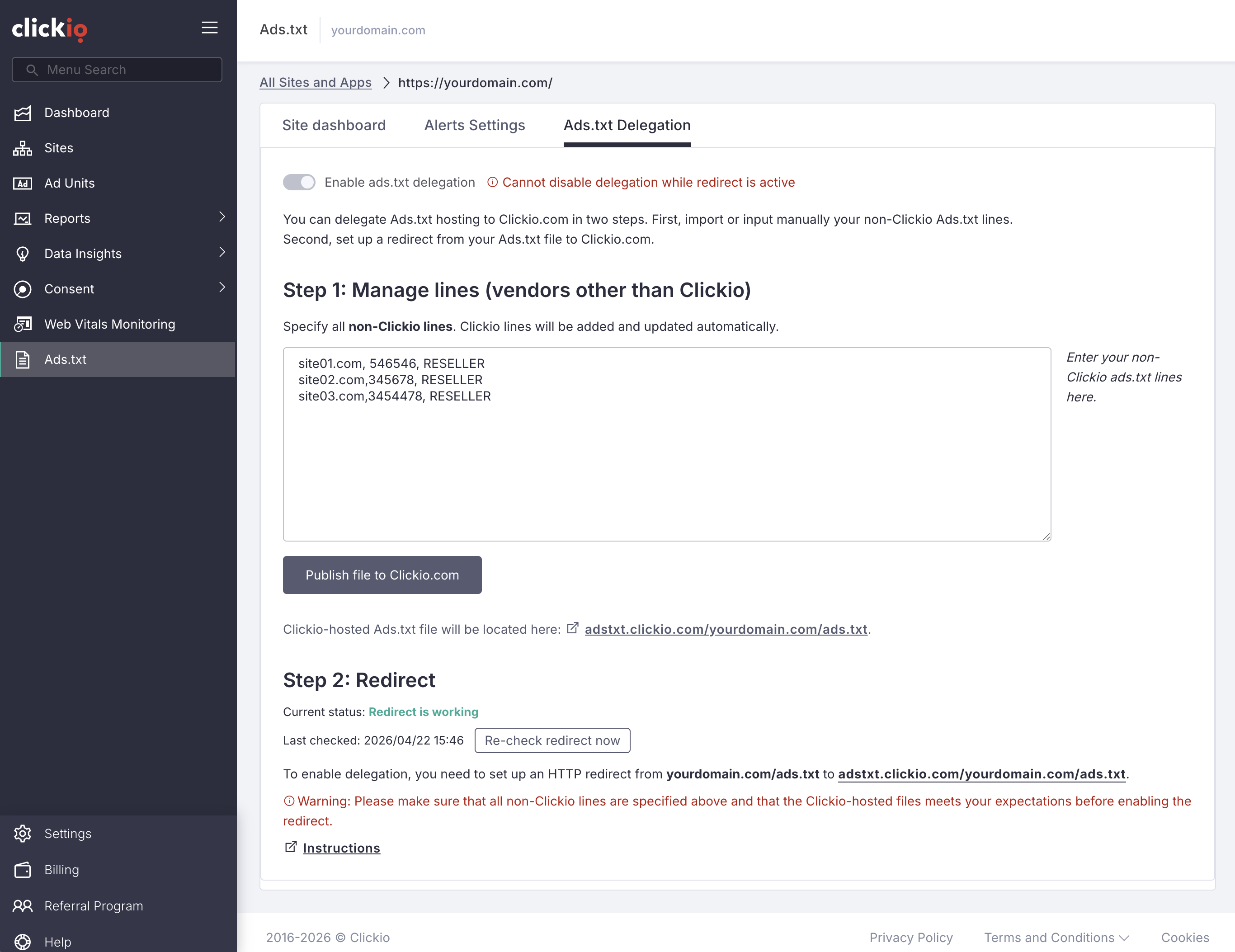Click into the Menu Search field
Screen dimensions: 1235x952
pos(117,70)
